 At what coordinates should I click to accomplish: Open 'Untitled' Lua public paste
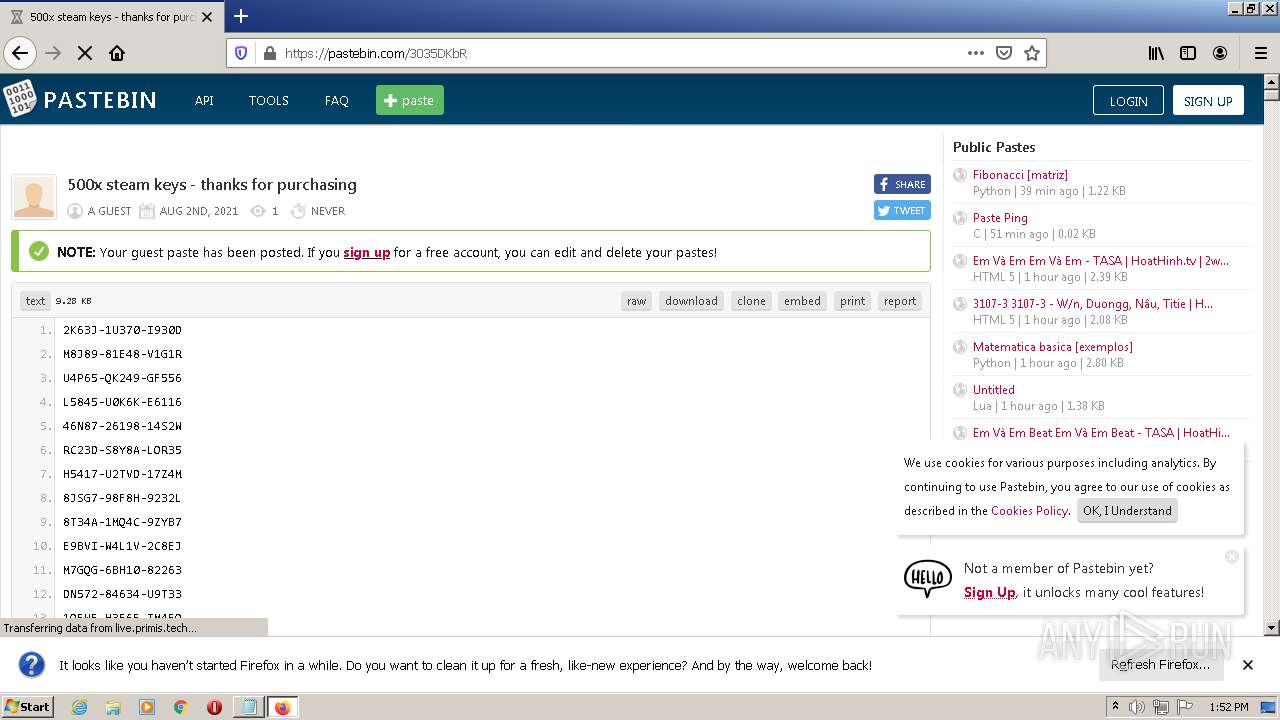(x=994, y=389)
